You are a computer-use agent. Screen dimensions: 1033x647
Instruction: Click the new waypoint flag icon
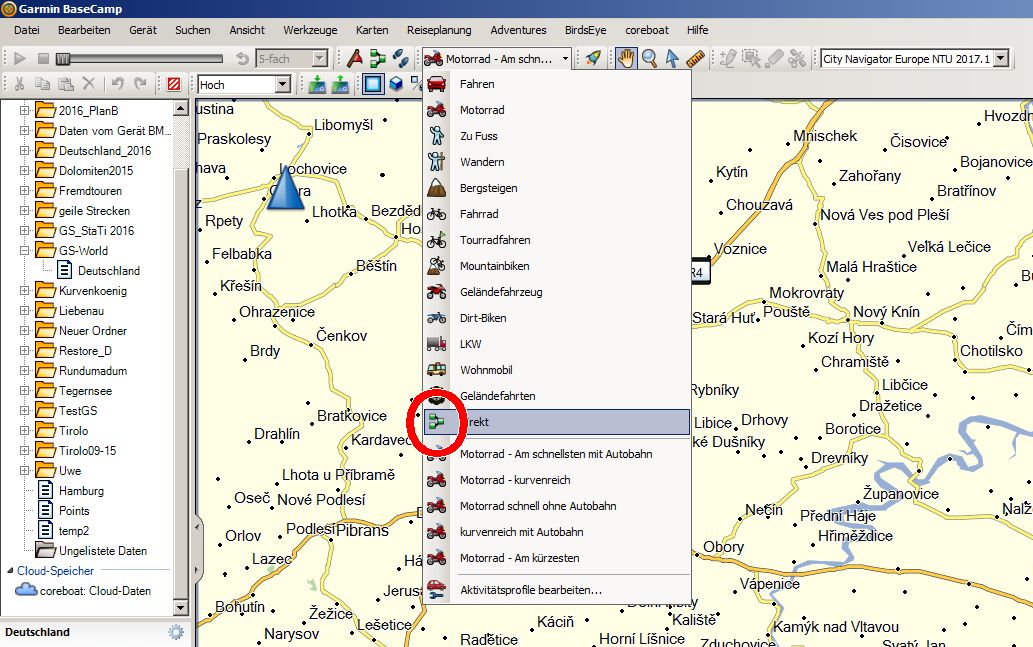355,59
